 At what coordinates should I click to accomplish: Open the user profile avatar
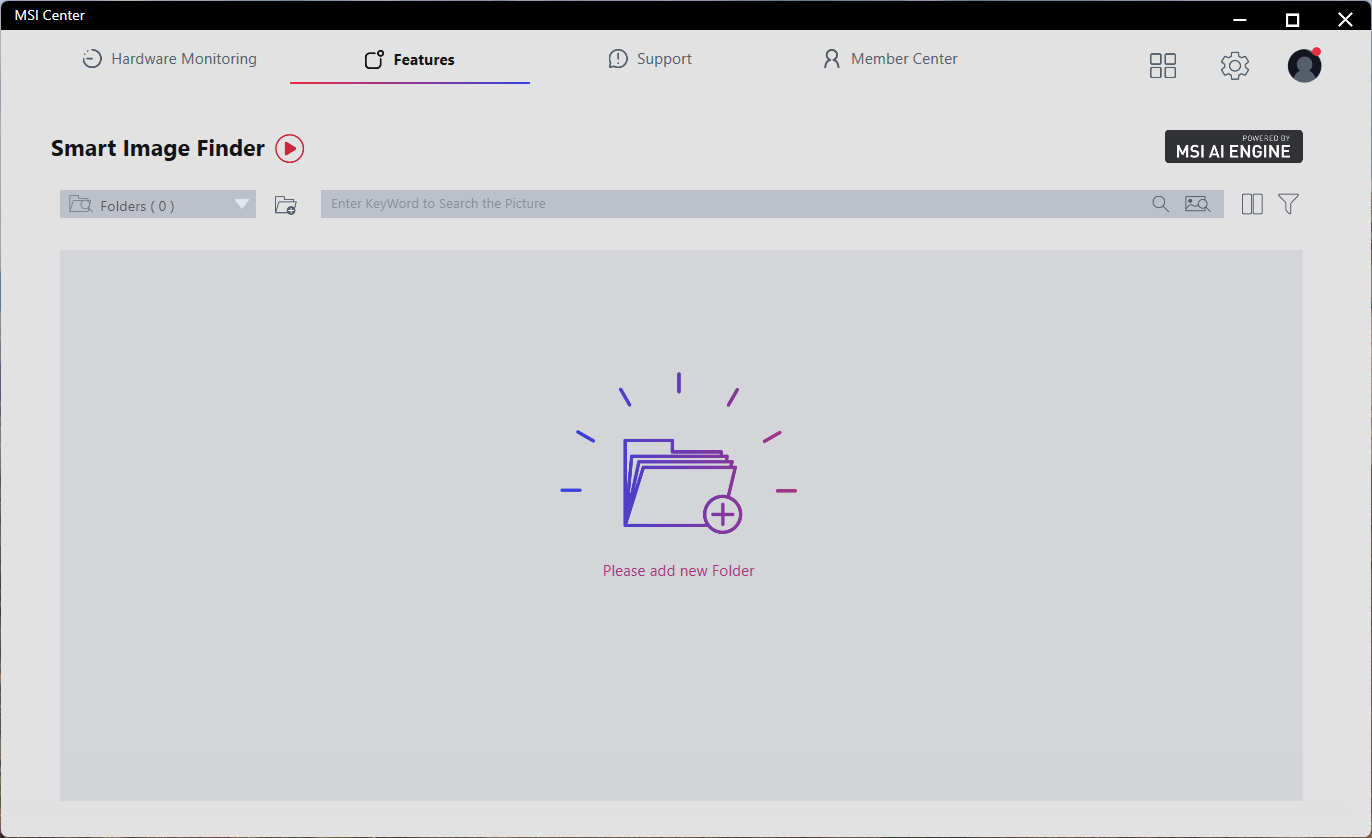click(x=1304, y=66)
